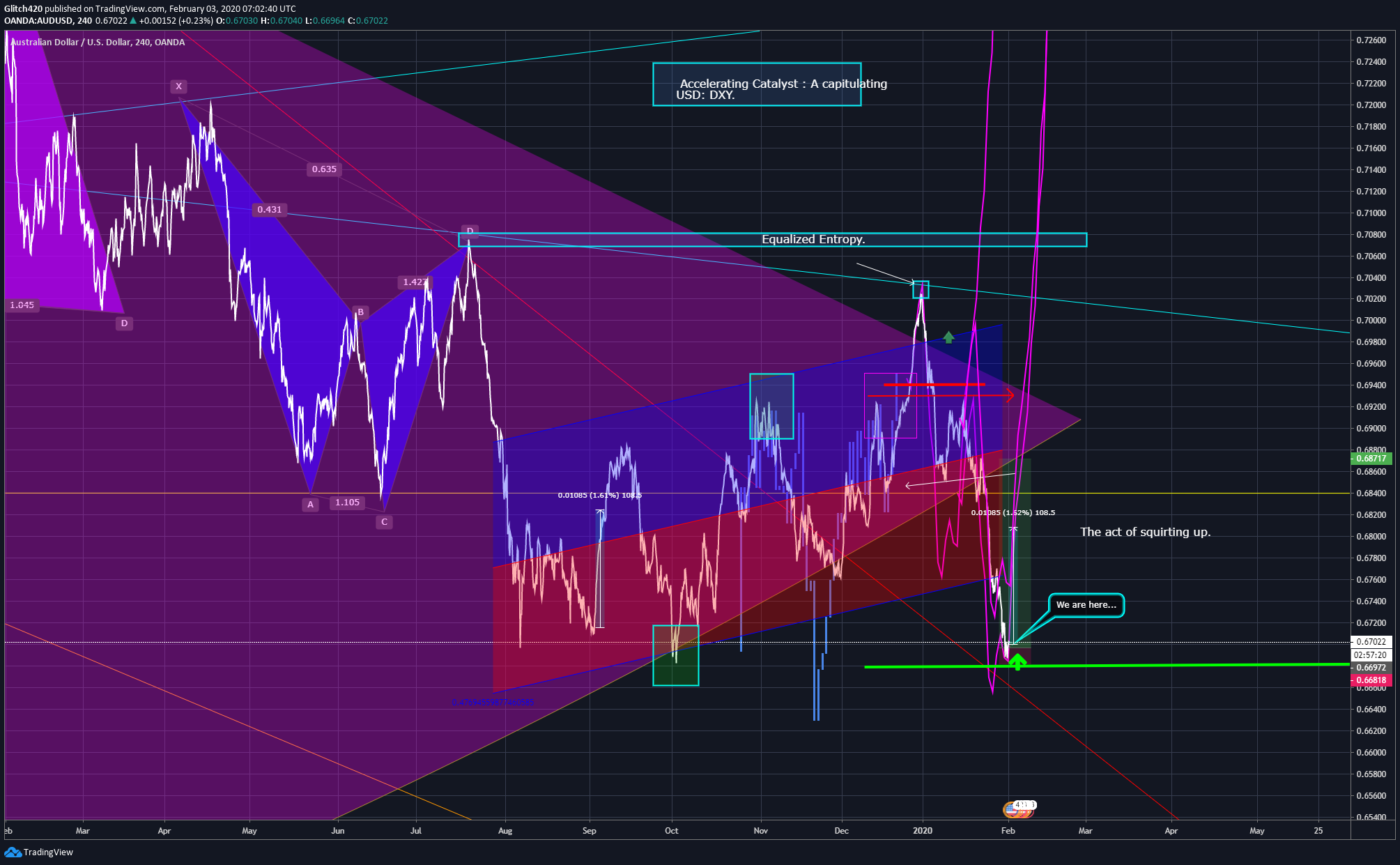This screenshot has width=1400, height=865.
Task: Click harmonic pattern point label C
Action: point(384,521)
